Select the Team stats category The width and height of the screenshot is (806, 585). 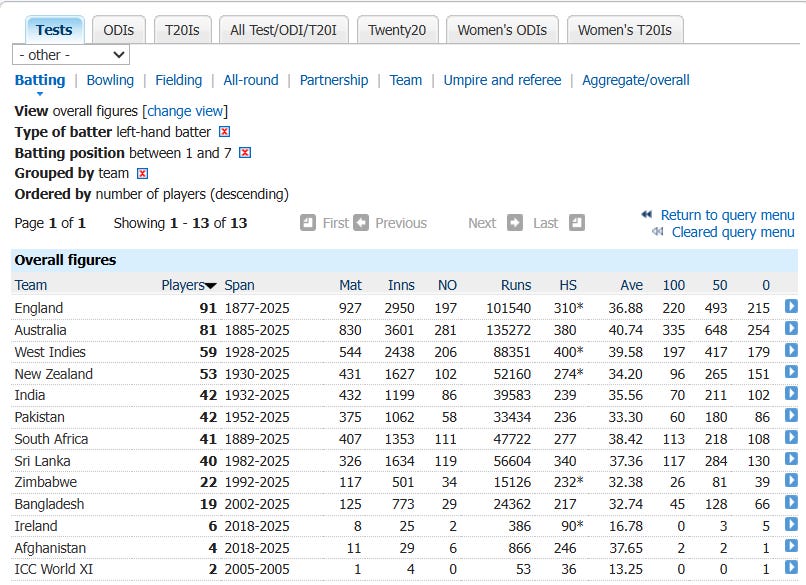406,80
